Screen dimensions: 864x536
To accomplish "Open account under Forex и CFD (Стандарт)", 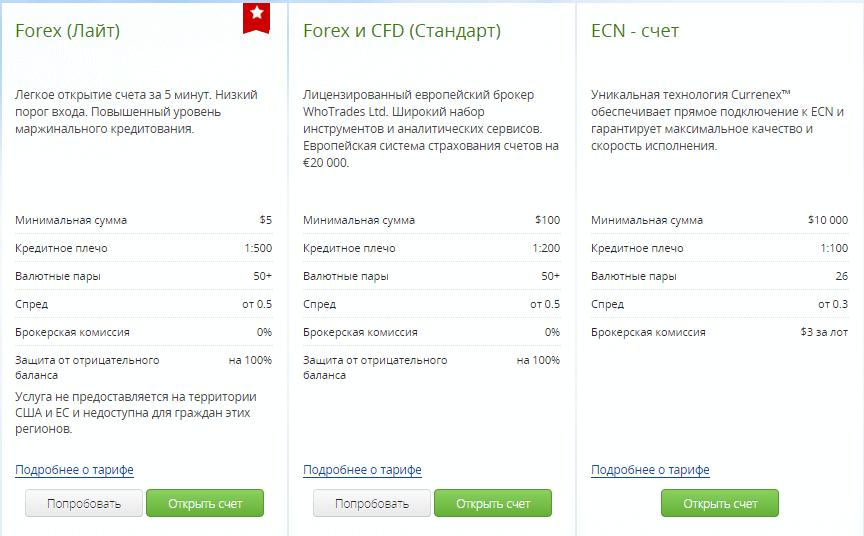I will 493,503.
